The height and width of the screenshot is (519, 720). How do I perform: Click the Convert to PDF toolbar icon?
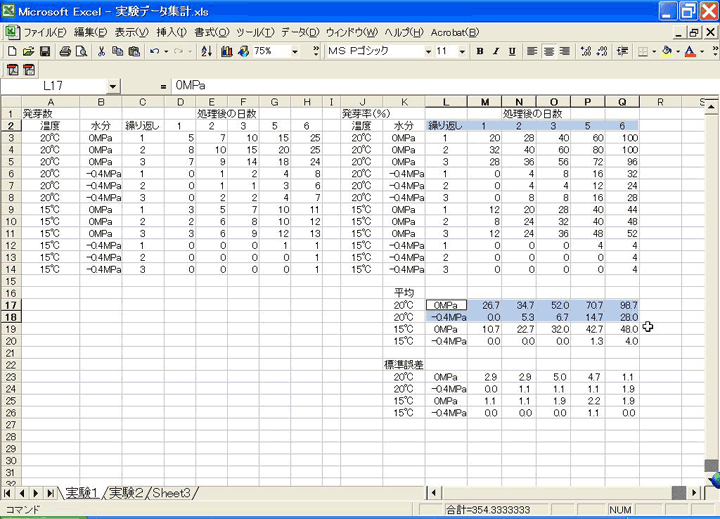point(13,69)
